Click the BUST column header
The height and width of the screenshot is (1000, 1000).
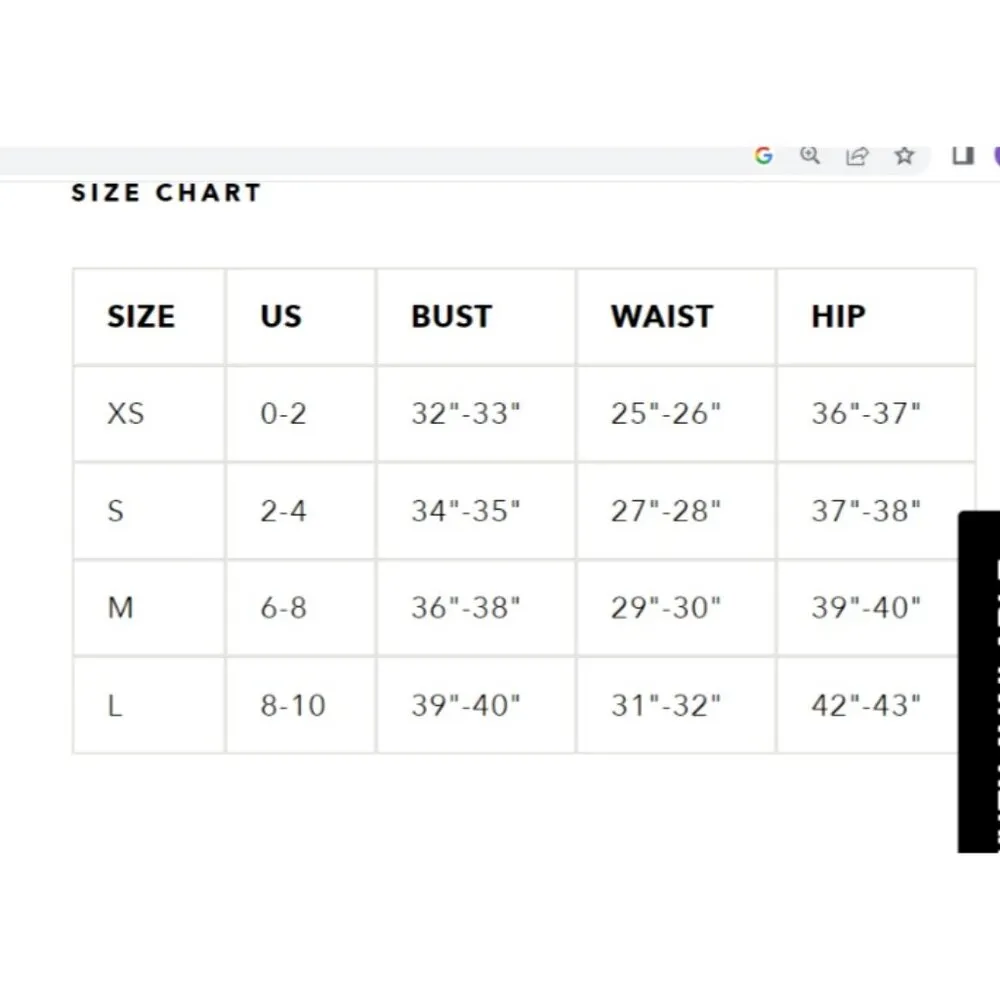pos(451,317)
